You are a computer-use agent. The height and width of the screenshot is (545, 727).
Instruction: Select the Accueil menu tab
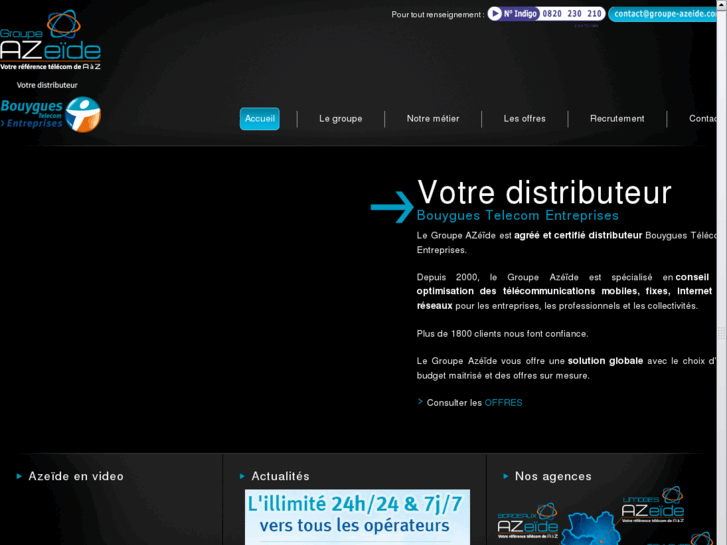point(260,119)
